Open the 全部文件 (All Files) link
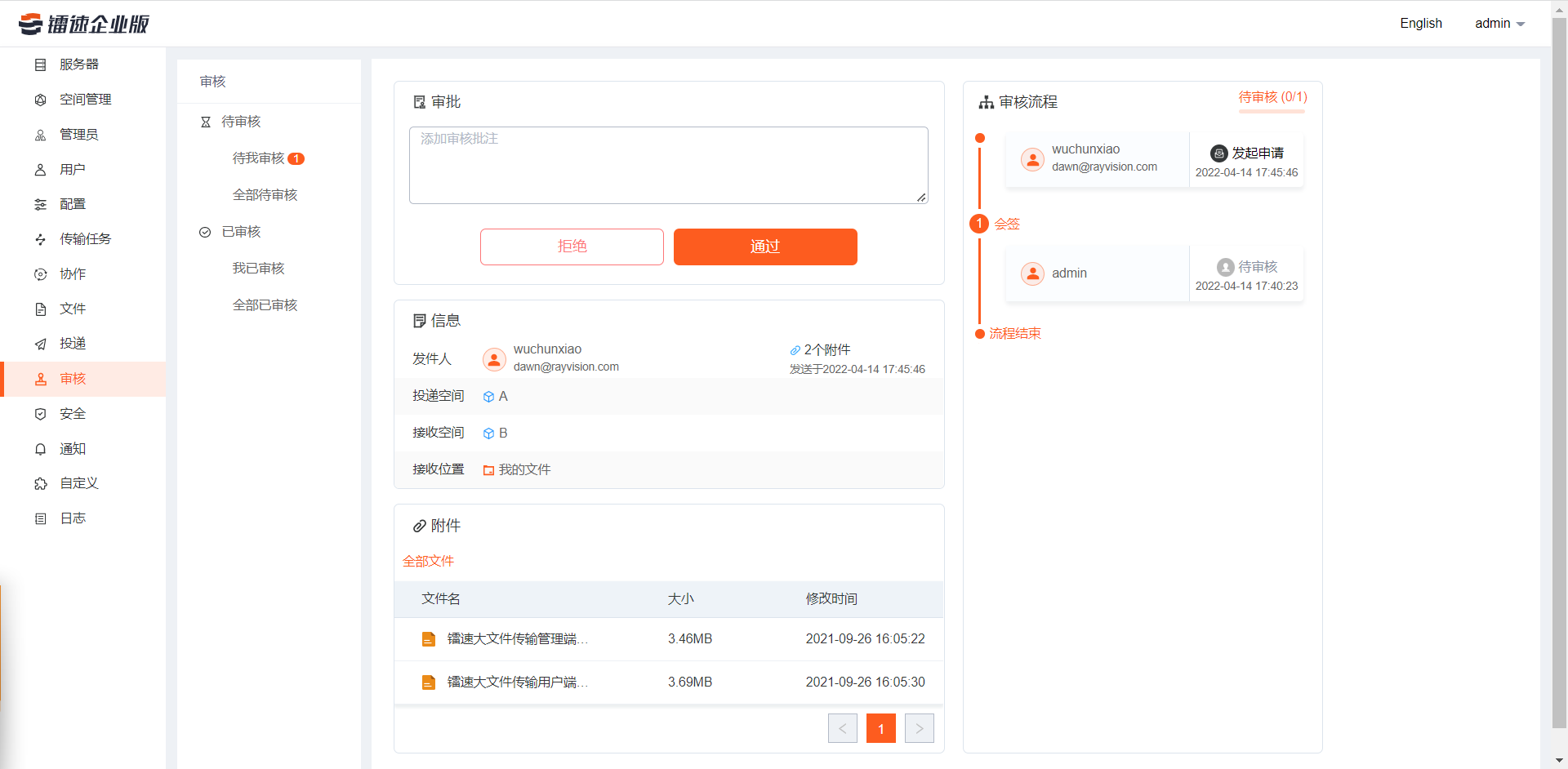 click(x=428, y=561)
